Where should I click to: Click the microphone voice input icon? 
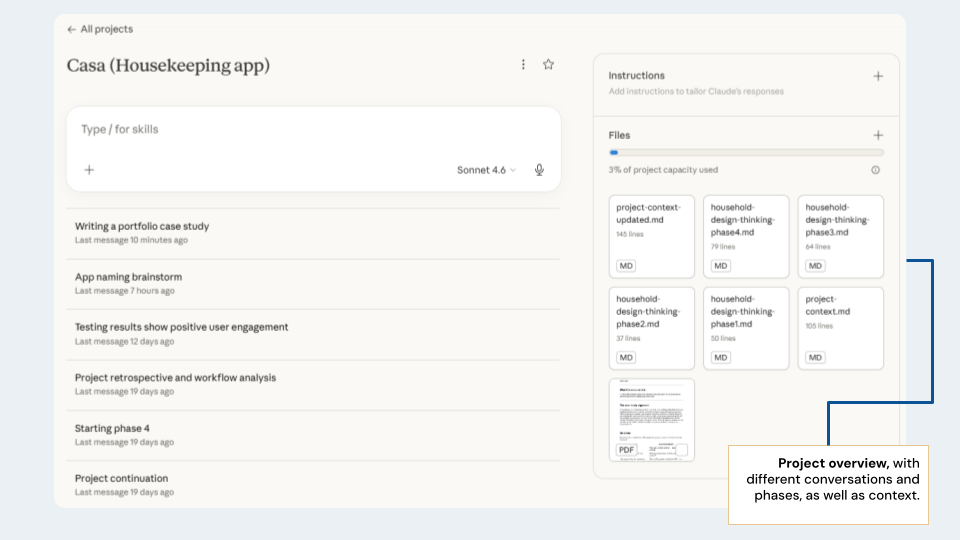coord(539,170)
